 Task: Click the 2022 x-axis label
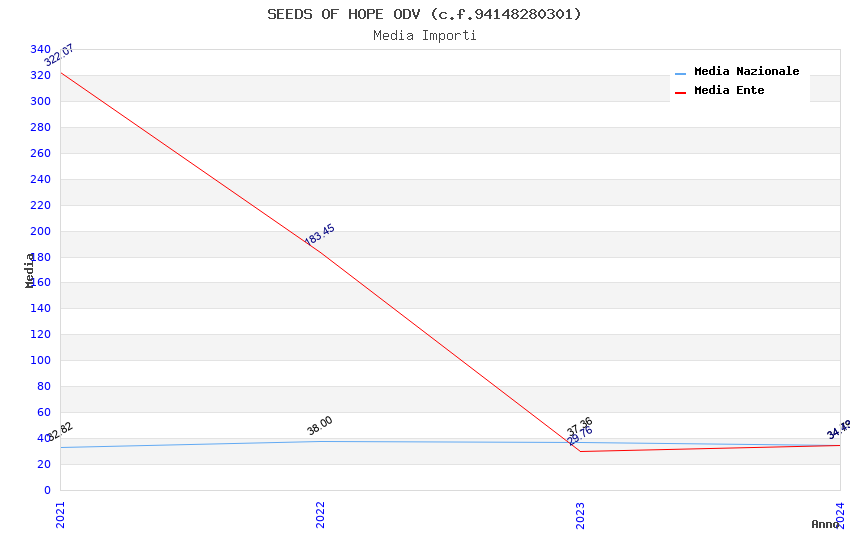pos(320,515)
